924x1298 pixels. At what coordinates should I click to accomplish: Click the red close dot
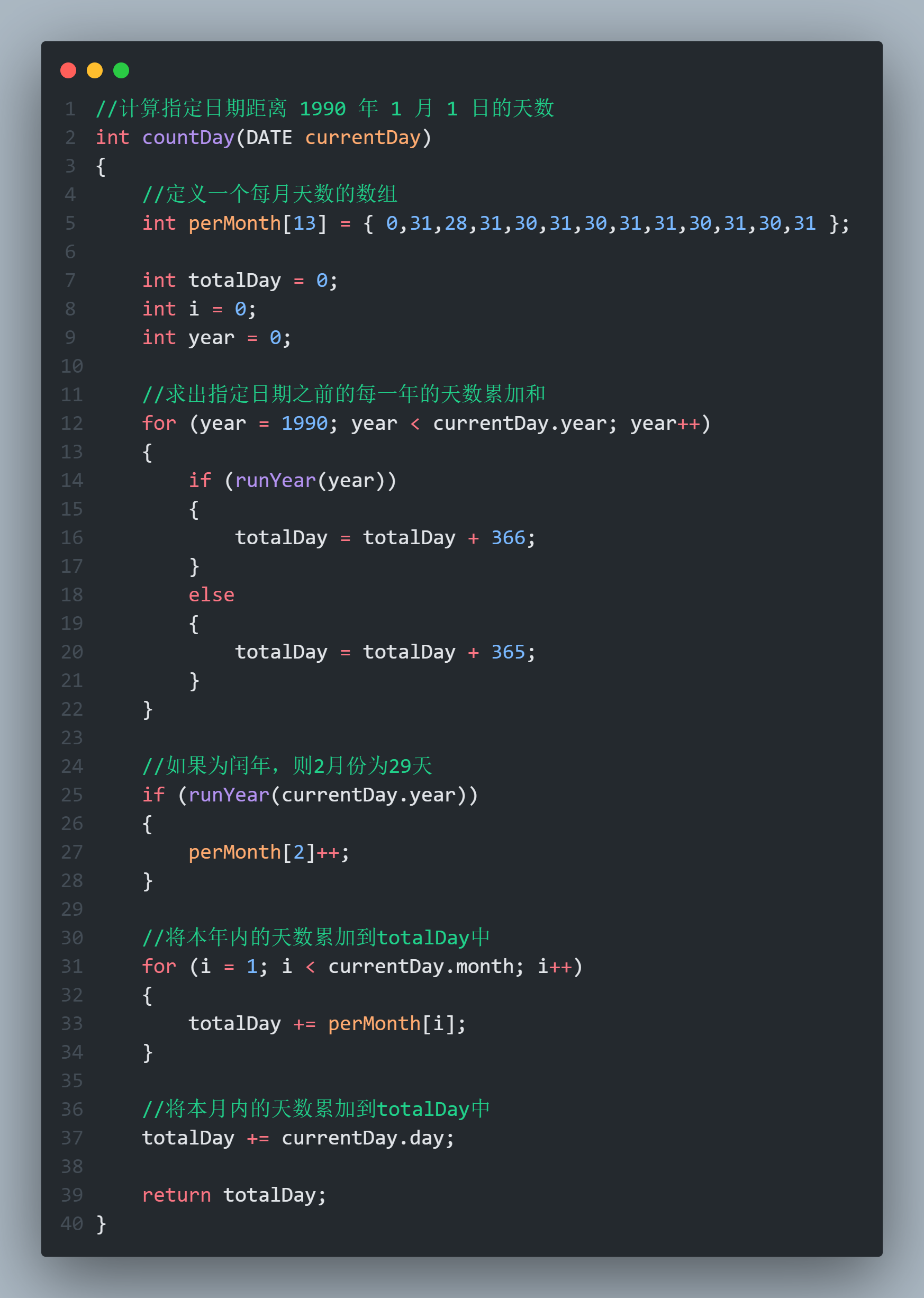(x=68, y=70)
